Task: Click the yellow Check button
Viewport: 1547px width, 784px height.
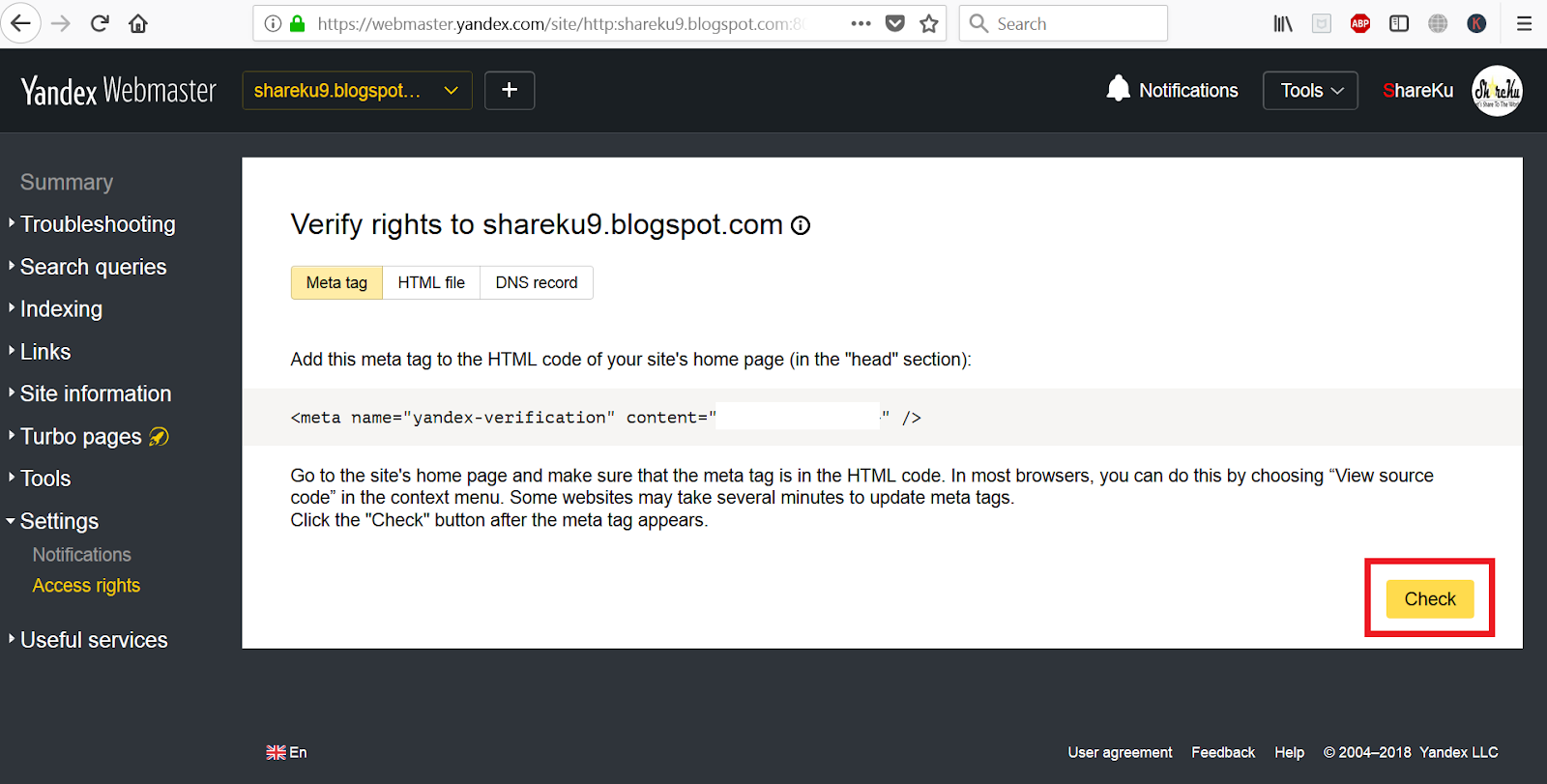Action: 1430,598
